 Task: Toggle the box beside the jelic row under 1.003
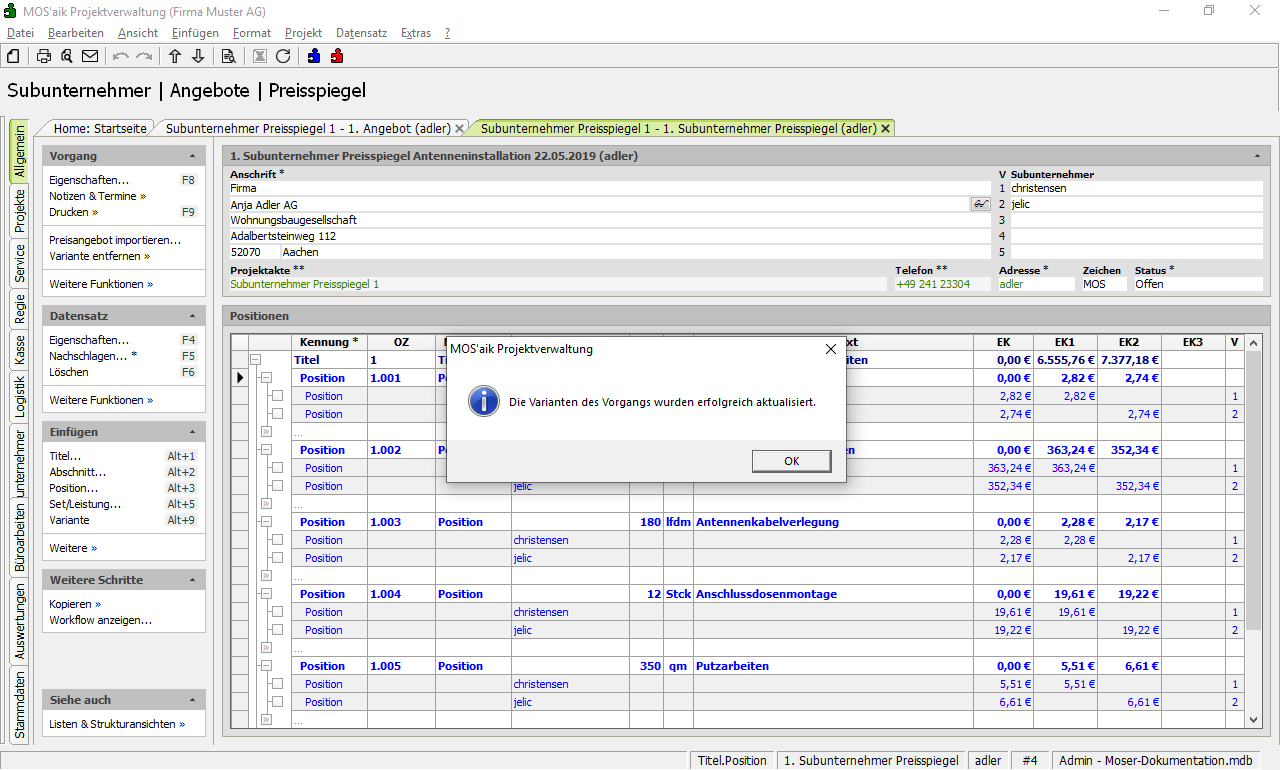278,558
